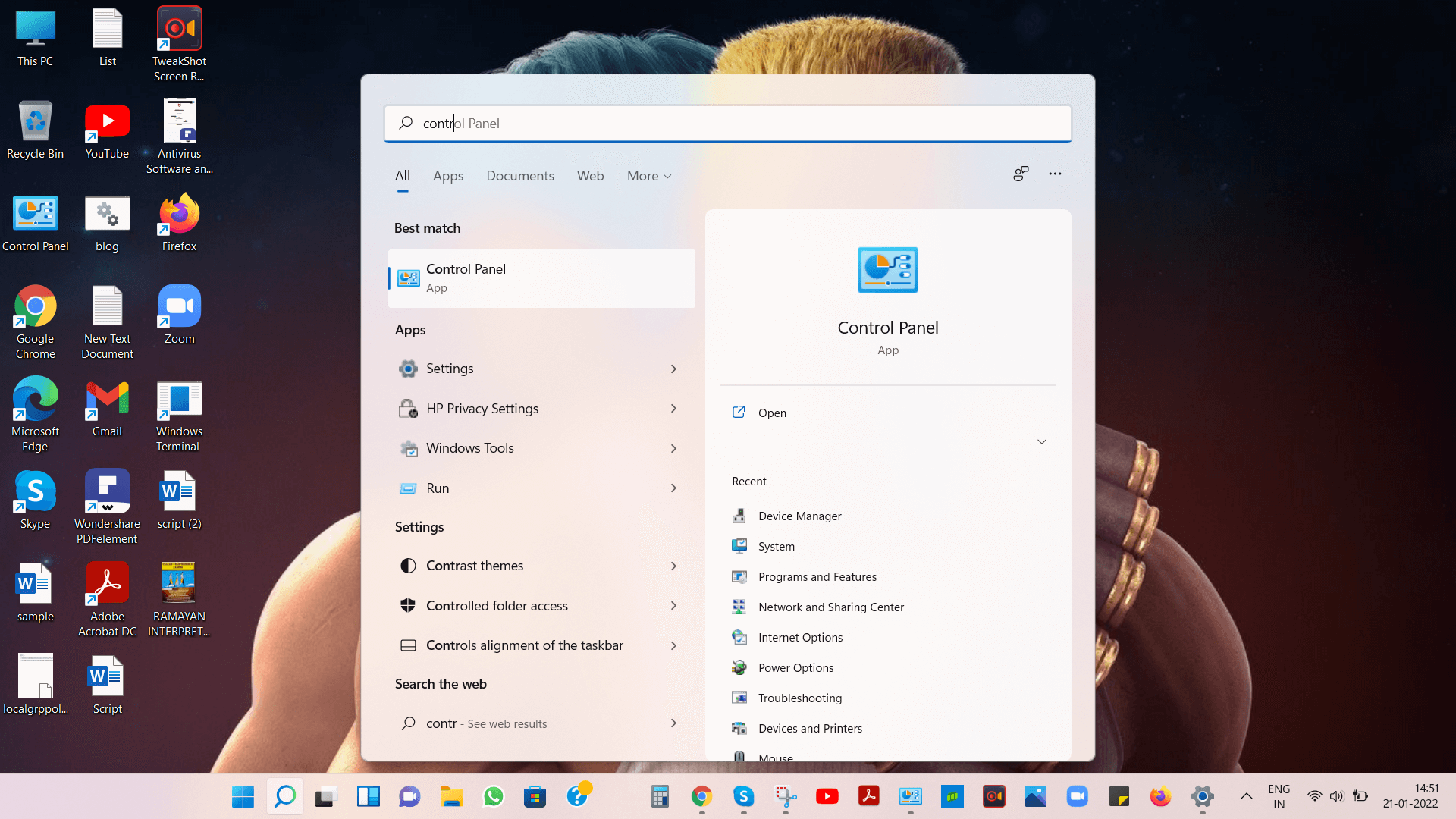Open Programs and Features from recent list
1456x819 pixels.
click(817, 576)
